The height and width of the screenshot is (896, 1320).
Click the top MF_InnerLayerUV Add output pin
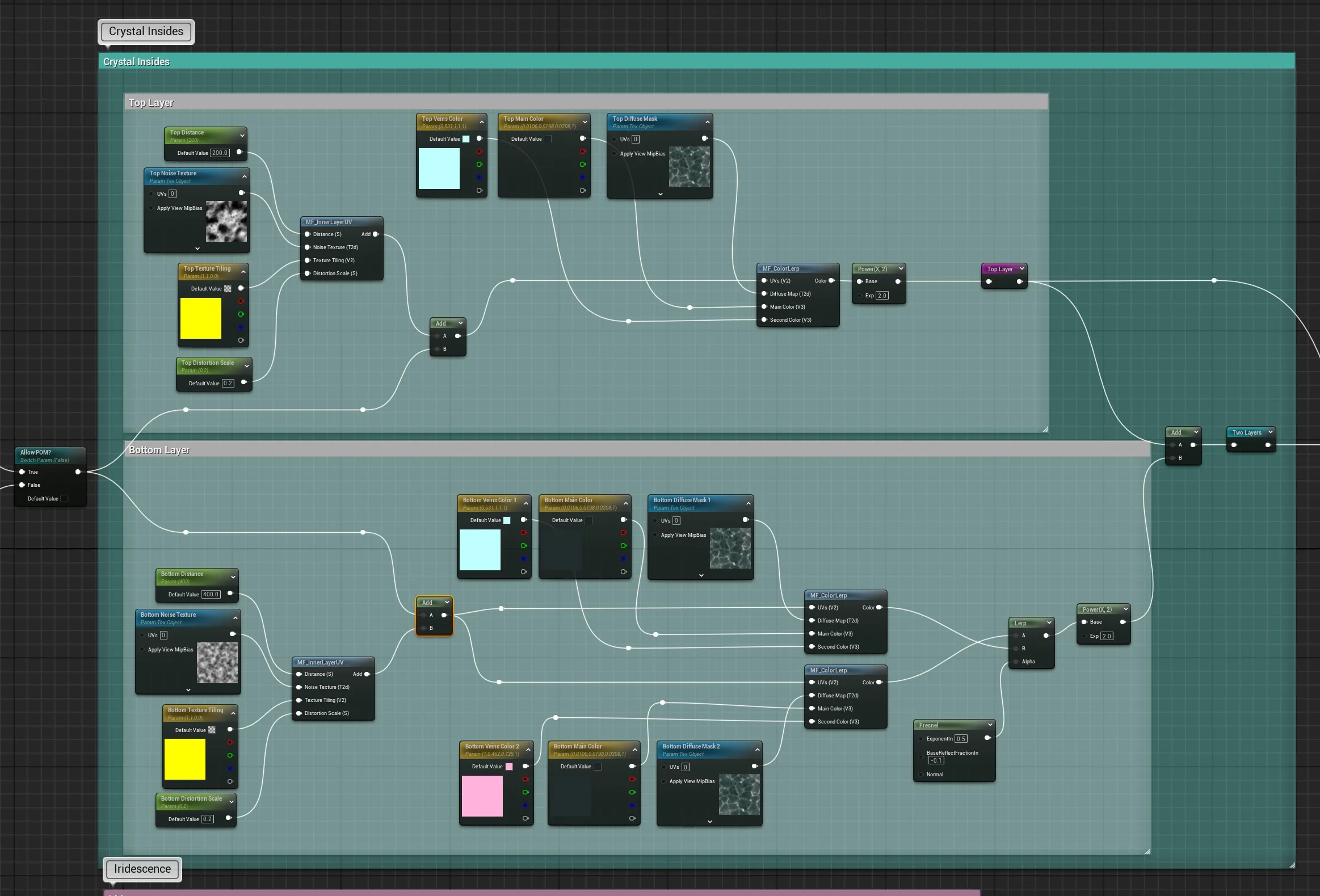[x=376, y=234]
